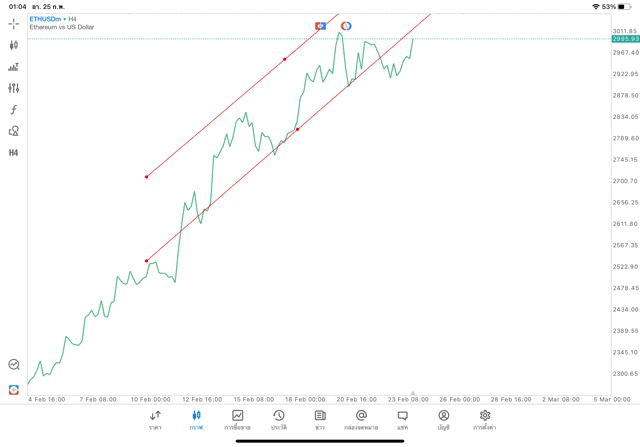Open the chart trade levels icon

coord(14,67)
